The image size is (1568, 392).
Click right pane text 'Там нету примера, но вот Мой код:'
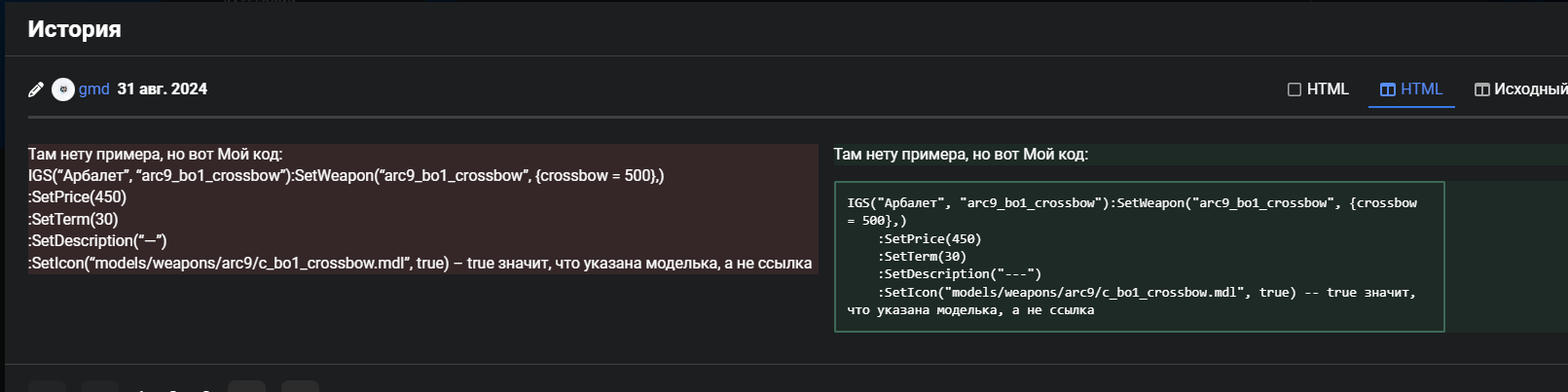(x=961, y=155)
